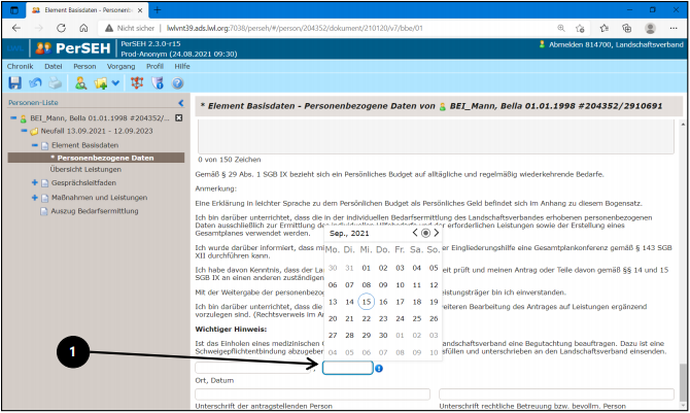The height and width of the screenshot is (413, 690).
Task: Open the browser three-dots settings menu
Action: point(673,28)
